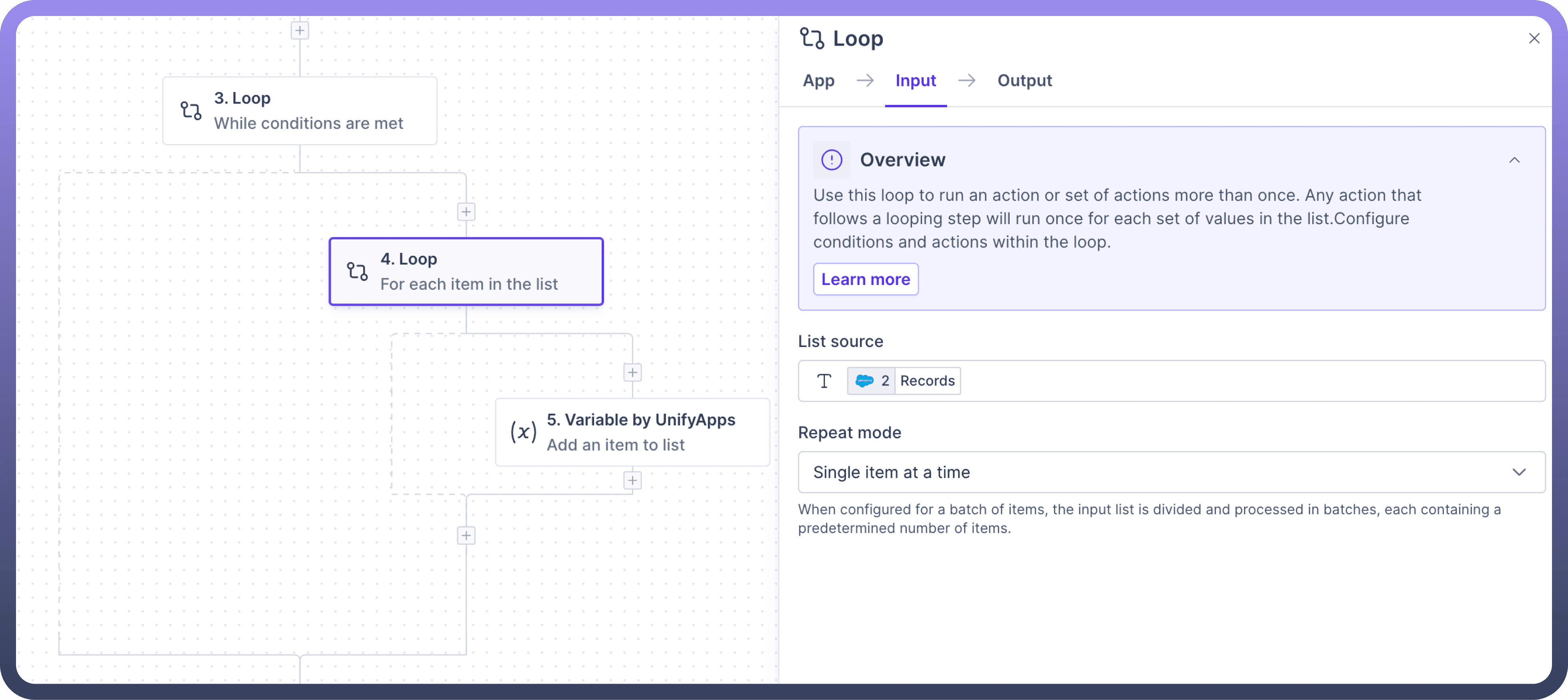Click the Learn more button

point(865,280)
